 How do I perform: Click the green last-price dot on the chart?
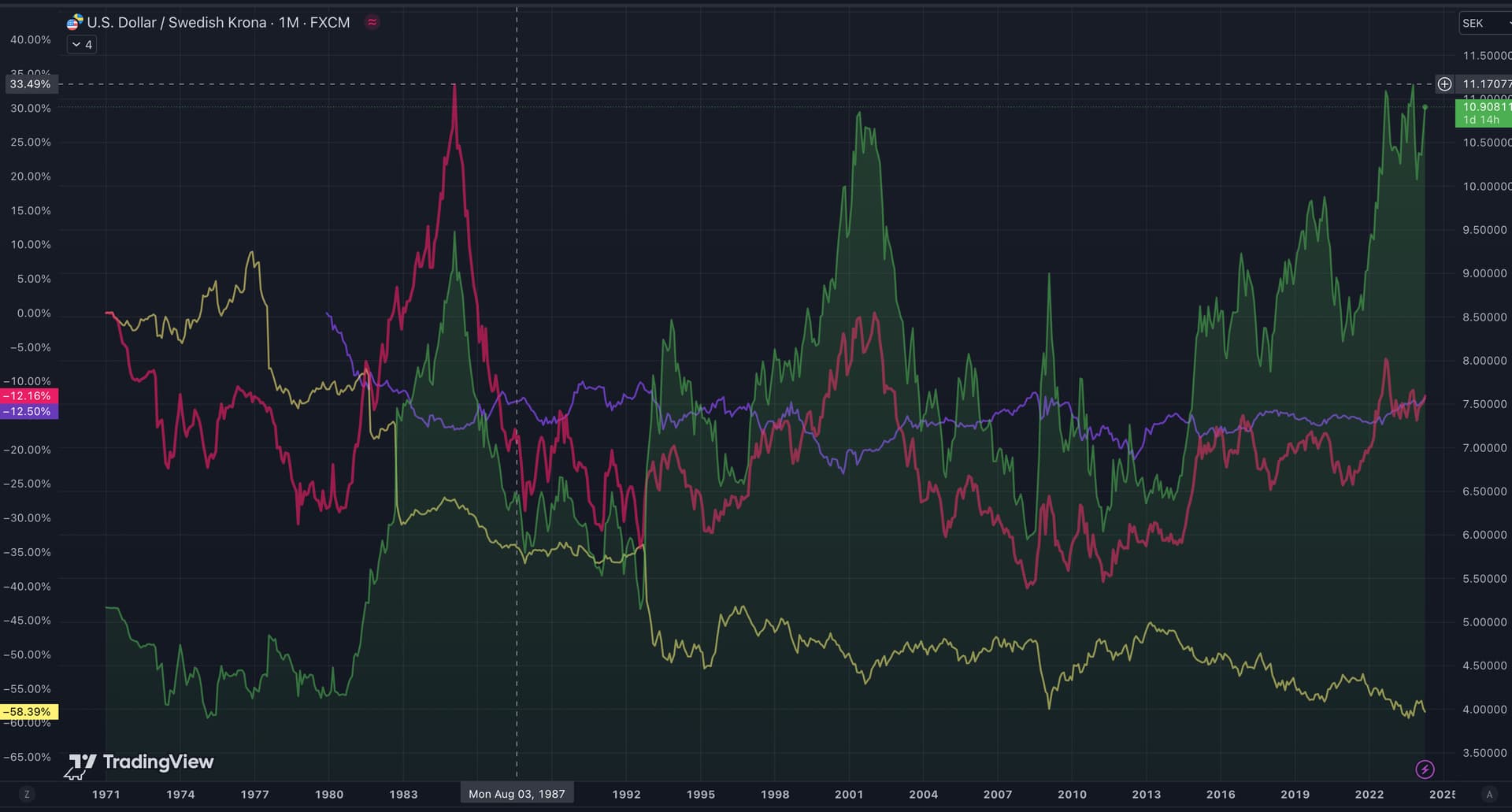pos(1425,107)
